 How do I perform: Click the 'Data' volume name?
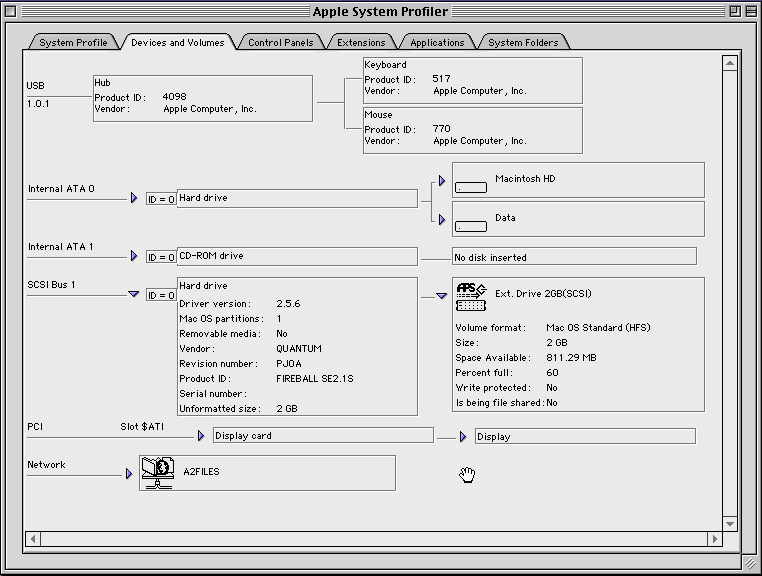pos(505,218)
